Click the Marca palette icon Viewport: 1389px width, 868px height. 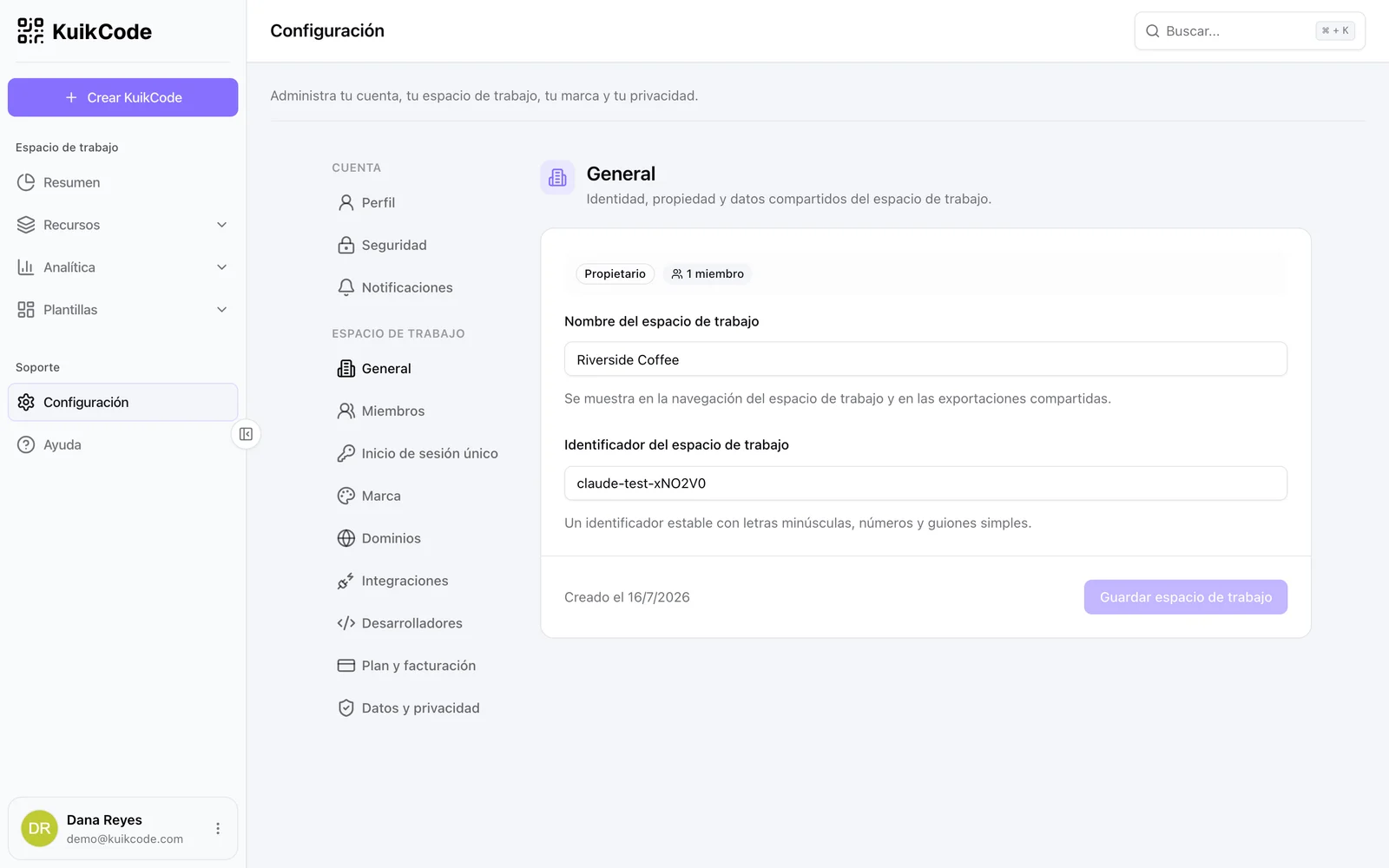pos(346,496)
